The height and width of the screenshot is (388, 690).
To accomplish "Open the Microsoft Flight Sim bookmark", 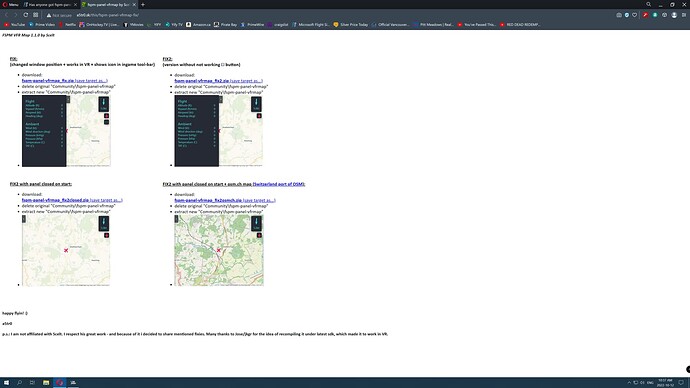I will [x=310, y=25].
